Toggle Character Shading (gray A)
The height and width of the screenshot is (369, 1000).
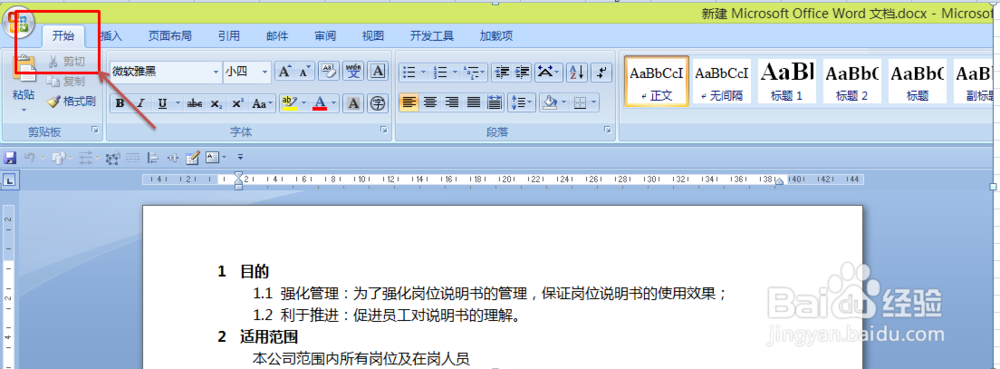tap(354, 103)
